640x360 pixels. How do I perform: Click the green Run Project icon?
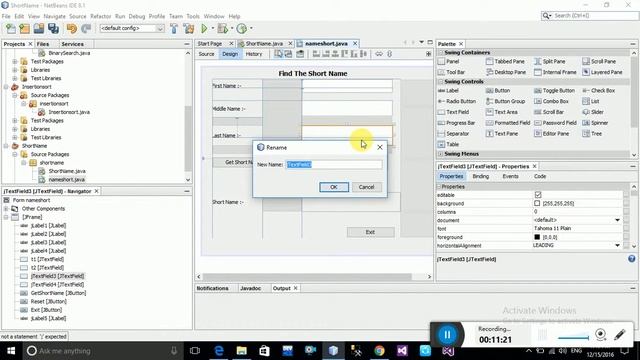204,29
